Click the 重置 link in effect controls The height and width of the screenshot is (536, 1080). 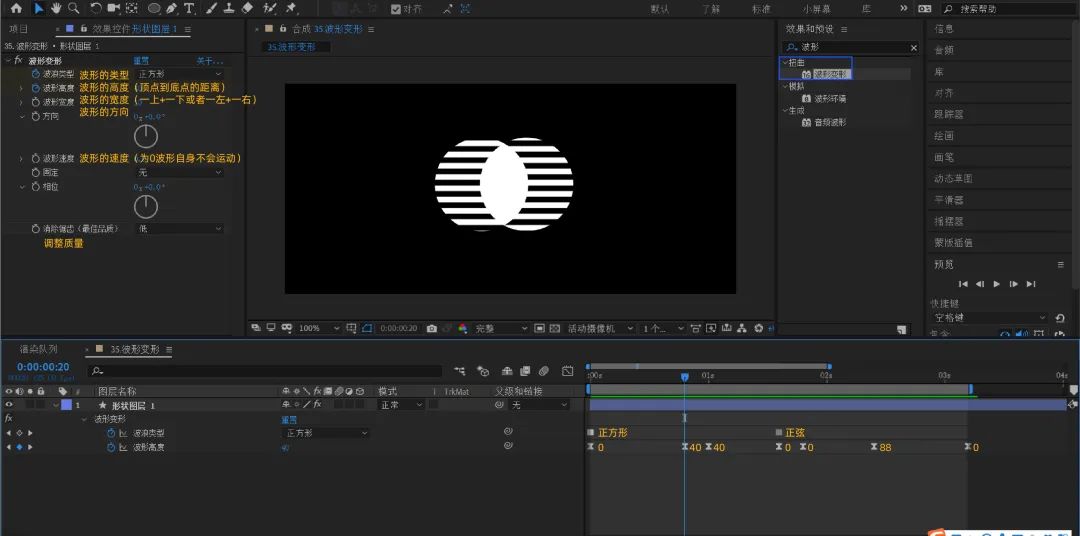pos(141,61)
